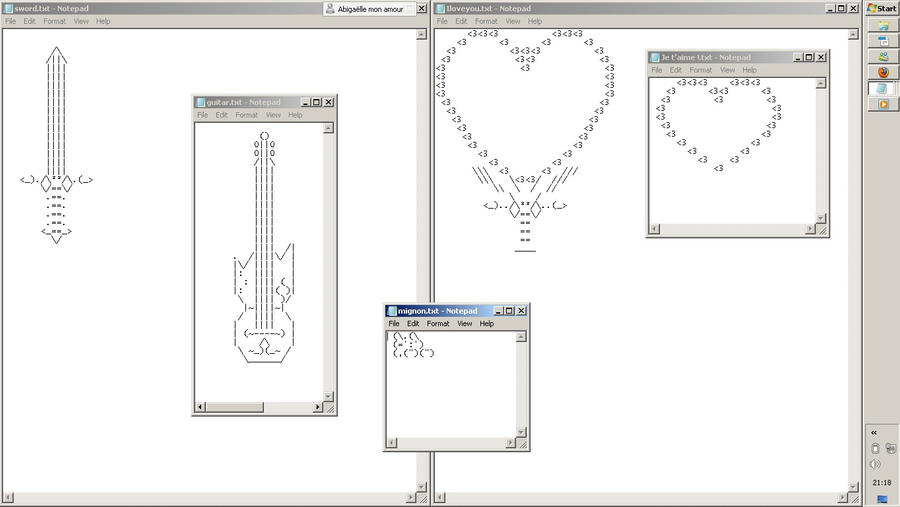Click the Iloveyou.txt Notepad title icon

(440, 9)
